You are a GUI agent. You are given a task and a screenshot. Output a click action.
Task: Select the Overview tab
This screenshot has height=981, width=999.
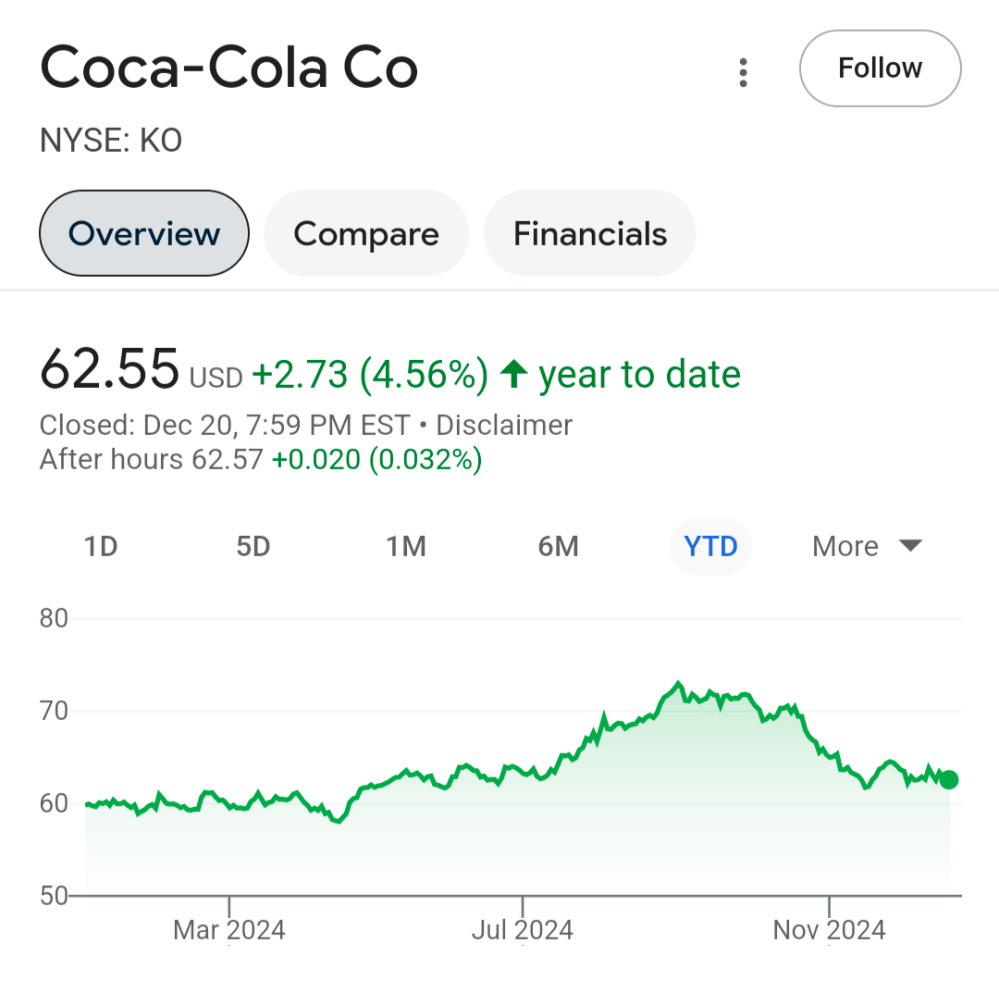coord(144,234)
